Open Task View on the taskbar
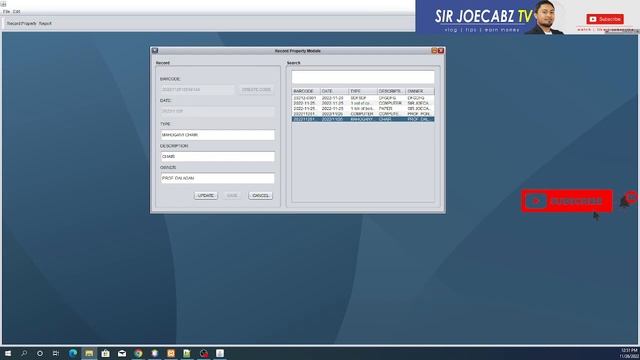640x360 pixels. [x=56, y=353]
